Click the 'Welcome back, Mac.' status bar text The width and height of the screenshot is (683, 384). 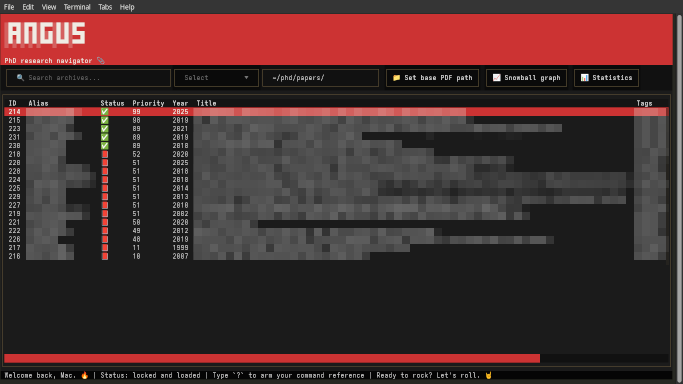tap(41, 375)
